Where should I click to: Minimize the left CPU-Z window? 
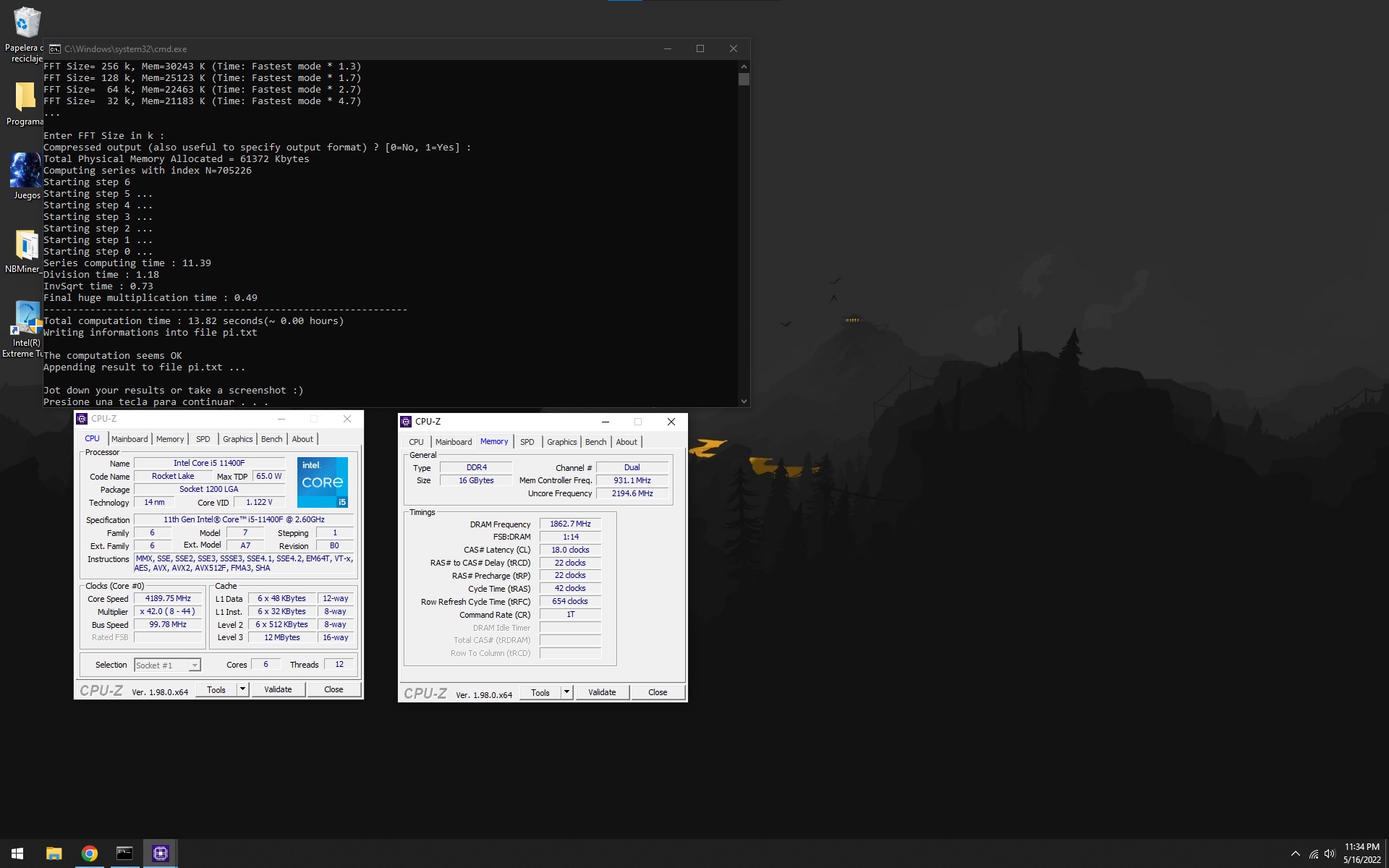[281, 419]
